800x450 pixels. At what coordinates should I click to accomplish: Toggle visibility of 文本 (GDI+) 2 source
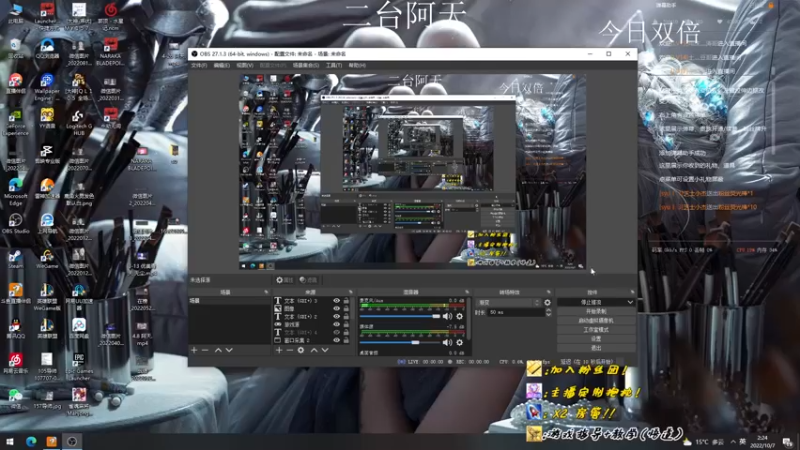point(336,316)
